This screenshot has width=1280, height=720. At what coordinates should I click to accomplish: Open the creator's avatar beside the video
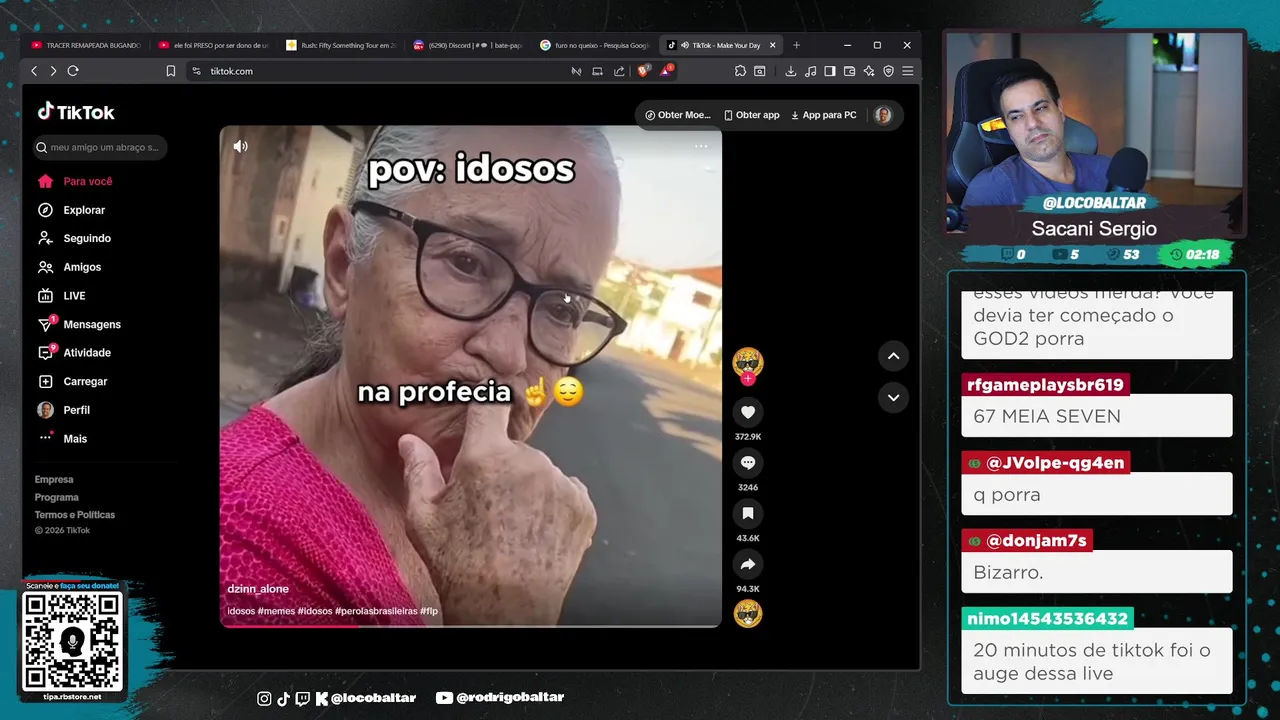coord(747,361)
